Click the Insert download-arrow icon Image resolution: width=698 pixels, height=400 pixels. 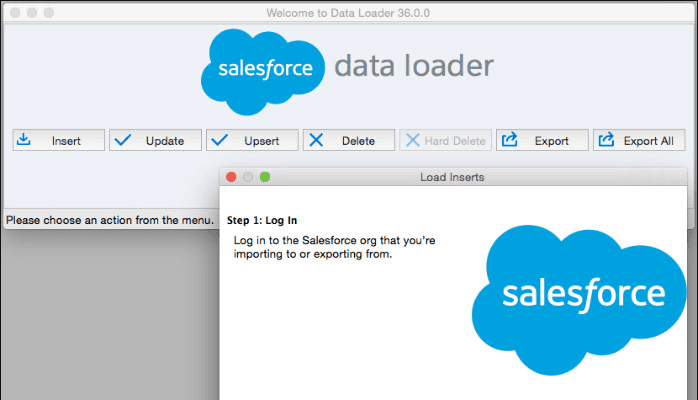24,140
